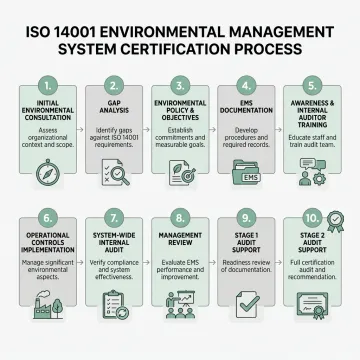Image resolution: width=360 pixels, height=360 pixels.
Task: Click text 'Identify gaps against ISO 14001 requirements.'
Action: coord(114,138)
